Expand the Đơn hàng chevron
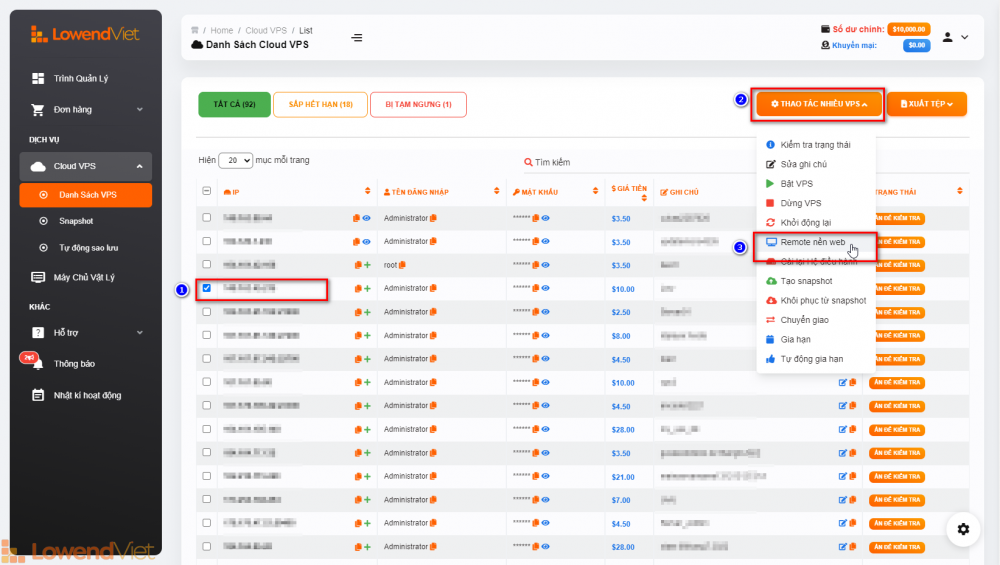The width and height of the screenshot is (1000, 565). point(140,110)
